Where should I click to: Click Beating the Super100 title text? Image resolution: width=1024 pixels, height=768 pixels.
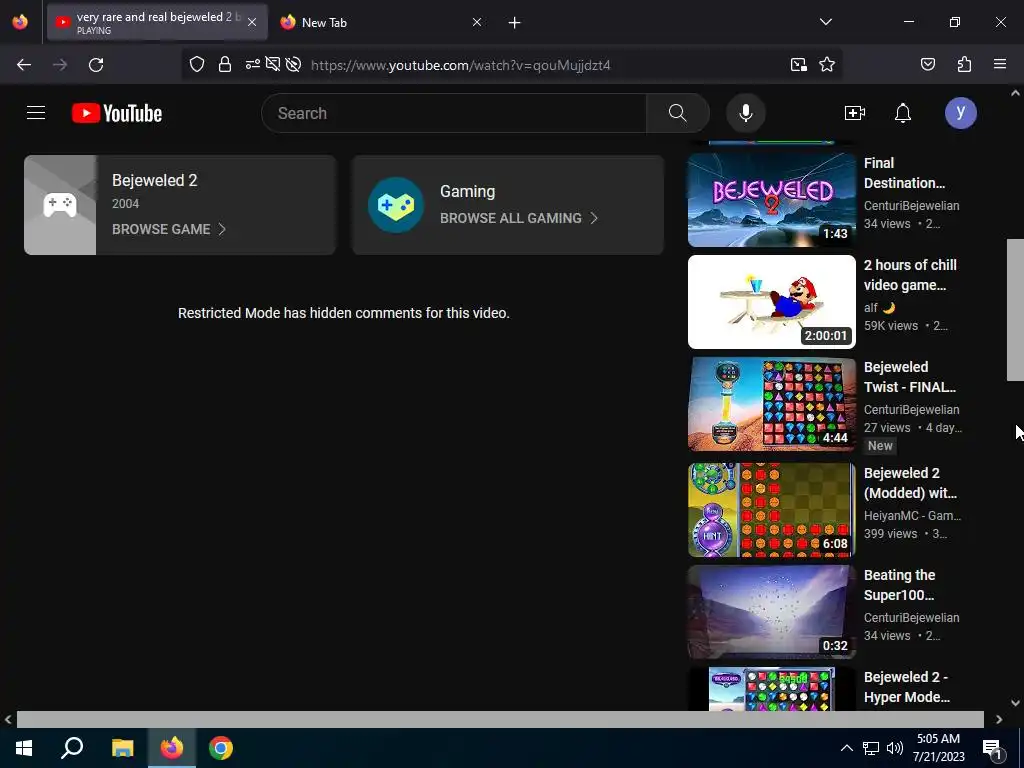coord(899,585)
